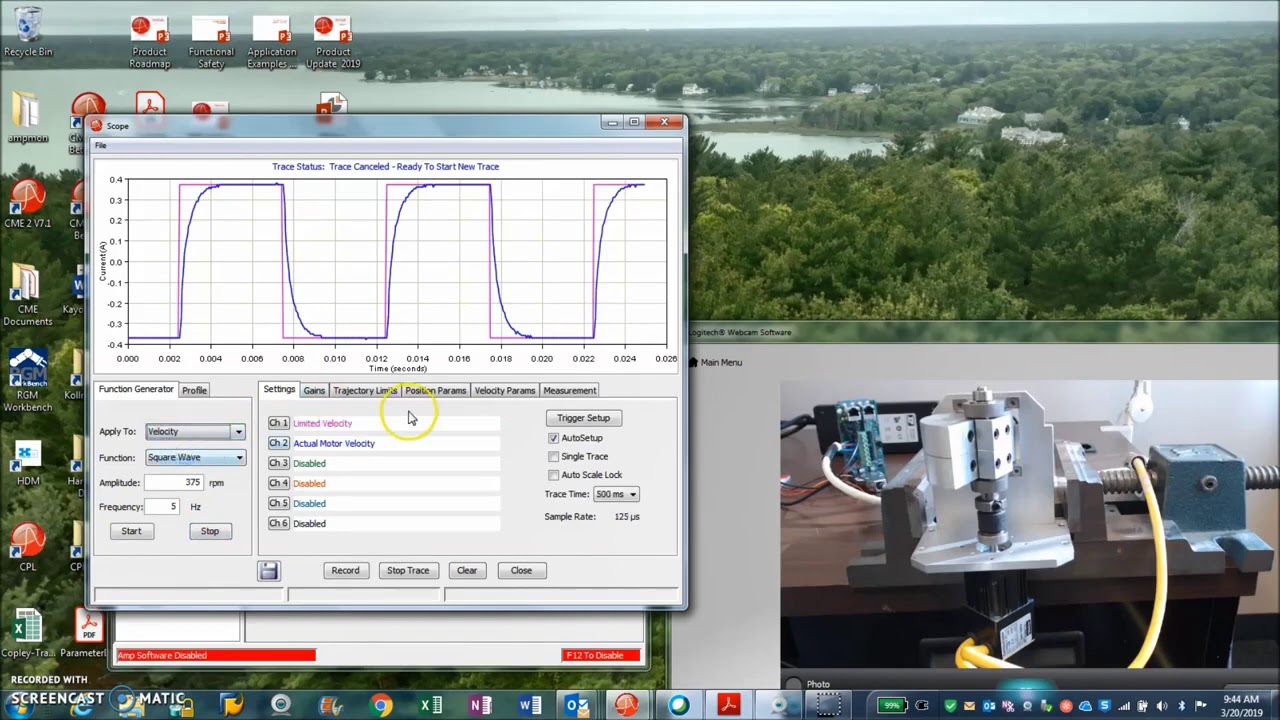Open the Functional Safety presentation icon

pos(211,43)
